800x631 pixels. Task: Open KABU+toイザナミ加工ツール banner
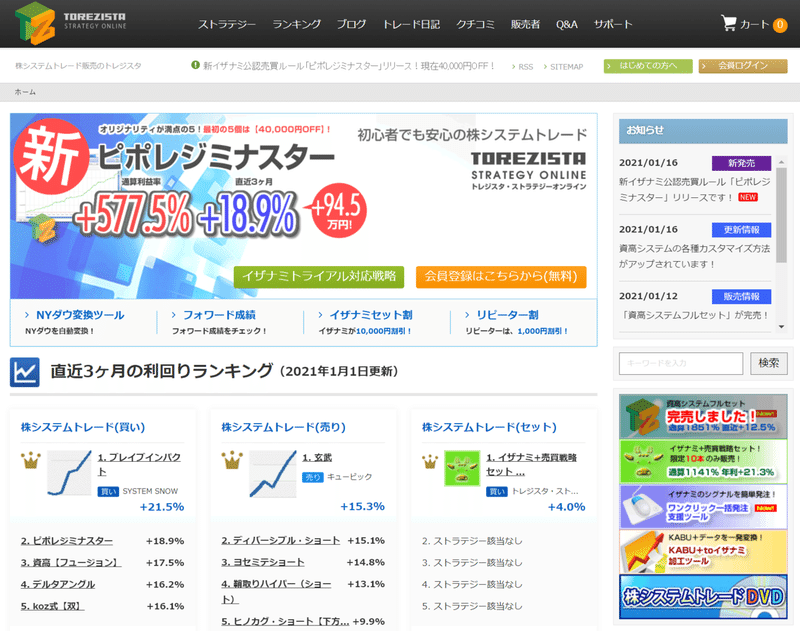[703, 551]
